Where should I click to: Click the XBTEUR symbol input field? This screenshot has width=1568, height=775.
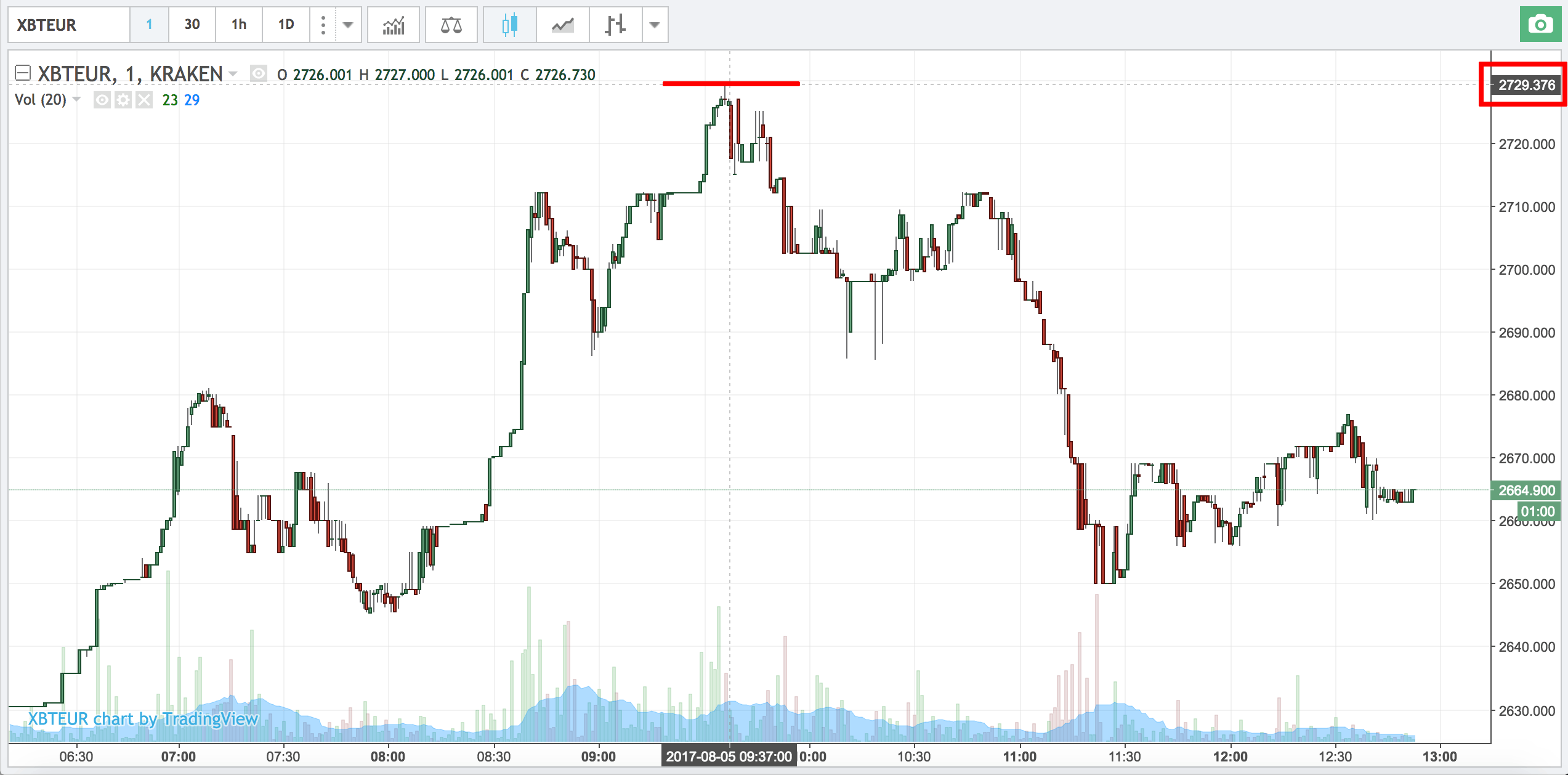(x=68, y=25)
